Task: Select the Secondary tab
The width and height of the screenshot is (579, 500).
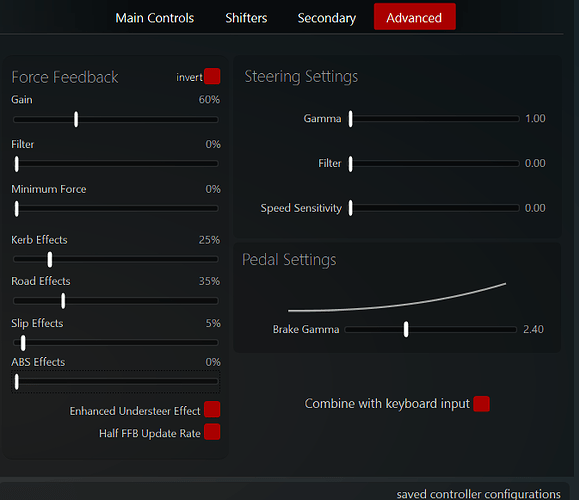Action: coord(326,18)
